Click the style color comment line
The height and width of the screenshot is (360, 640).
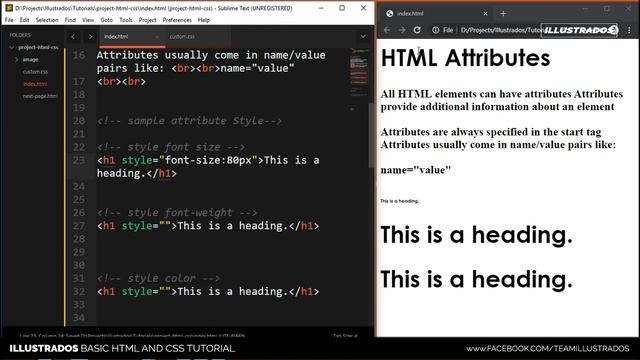pos(158,278)
